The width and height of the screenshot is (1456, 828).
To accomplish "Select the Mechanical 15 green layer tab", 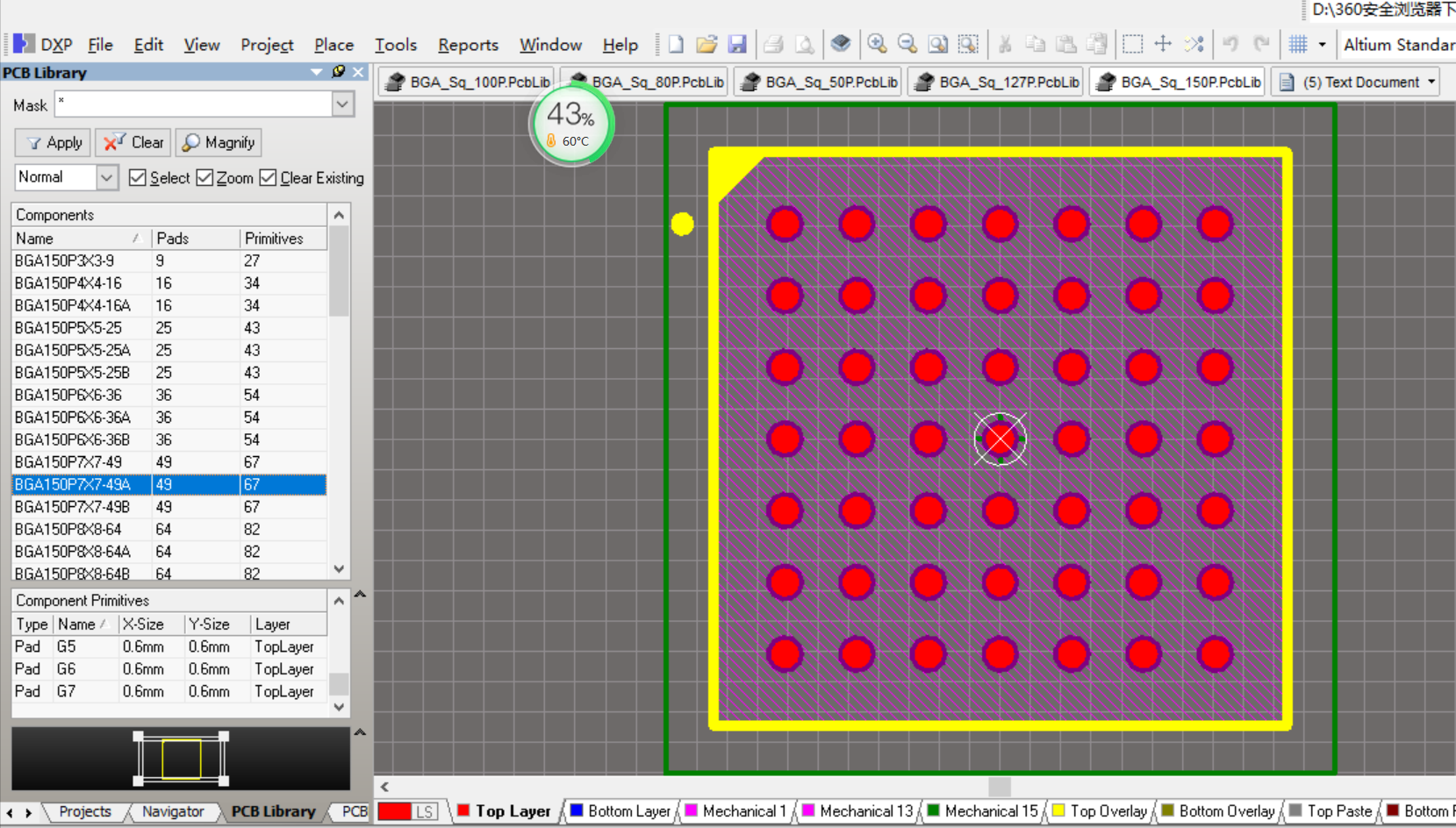I will (983, 811).
